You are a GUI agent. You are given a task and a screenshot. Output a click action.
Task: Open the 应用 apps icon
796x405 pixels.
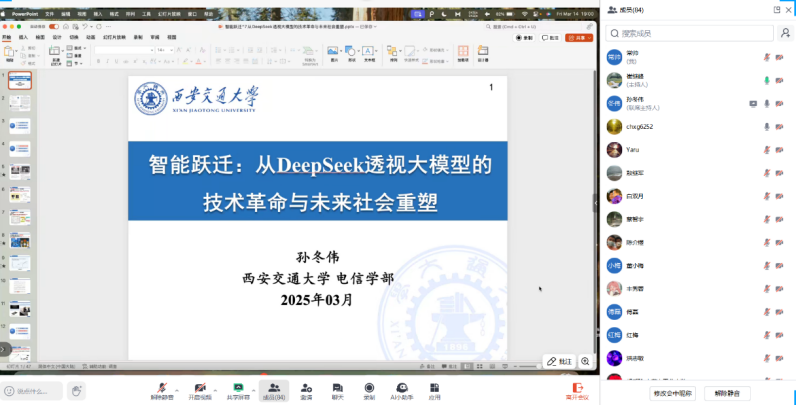435,387
